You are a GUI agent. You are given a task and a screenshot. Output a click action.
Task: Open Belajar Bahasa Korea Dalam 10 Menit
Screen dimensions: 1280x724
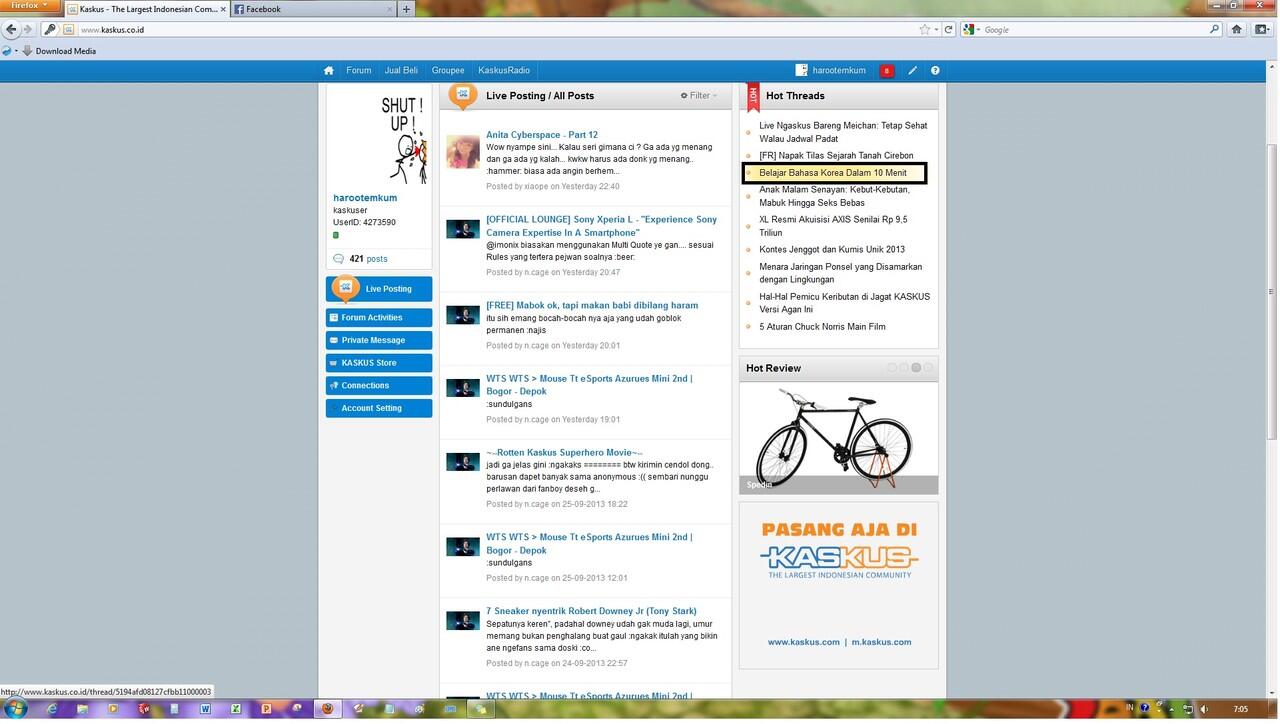(x=833, y=173)
